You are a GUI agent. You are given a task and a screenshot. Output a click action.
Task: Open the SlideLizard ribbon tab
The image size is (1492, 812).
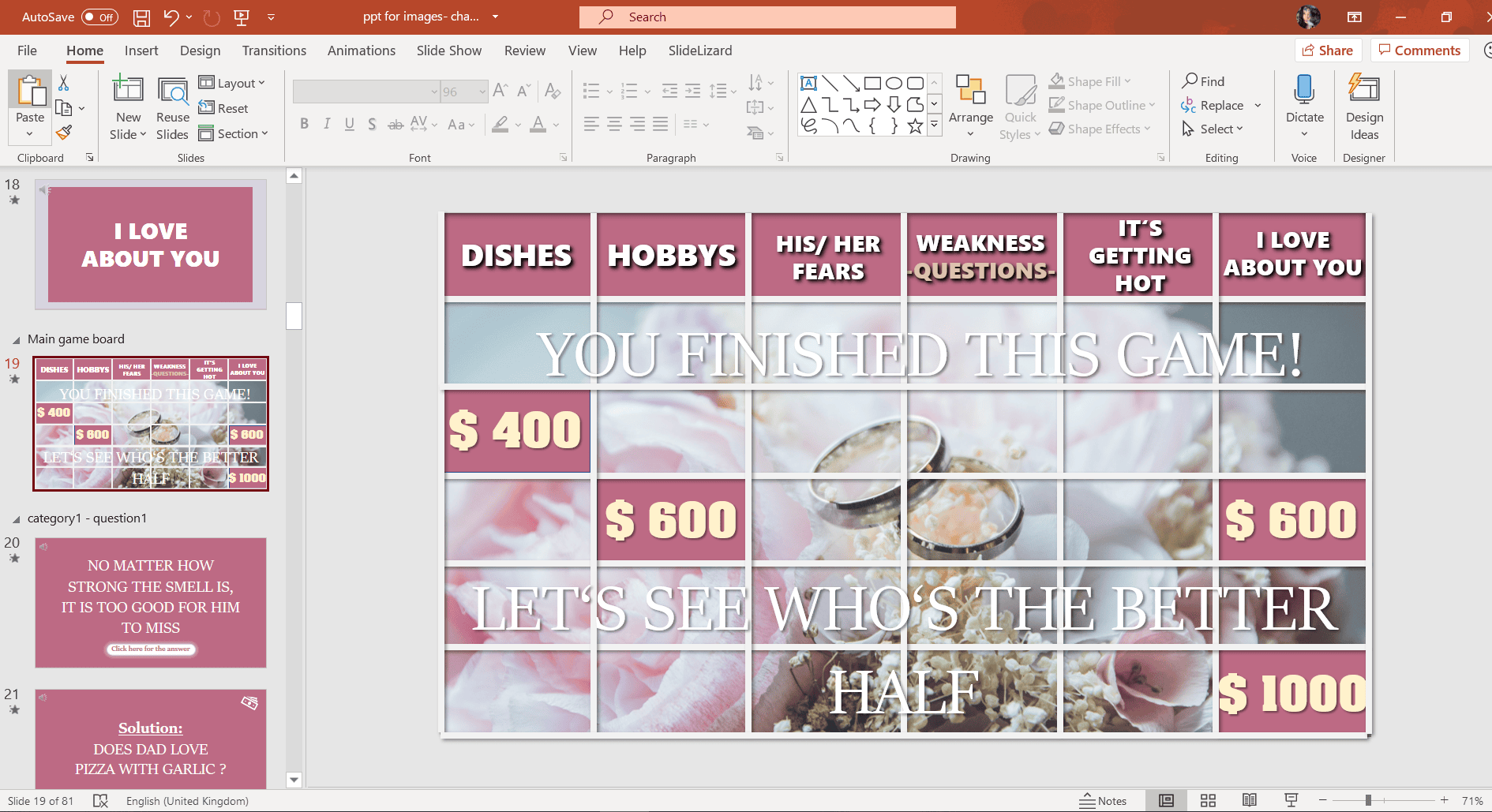699,50
